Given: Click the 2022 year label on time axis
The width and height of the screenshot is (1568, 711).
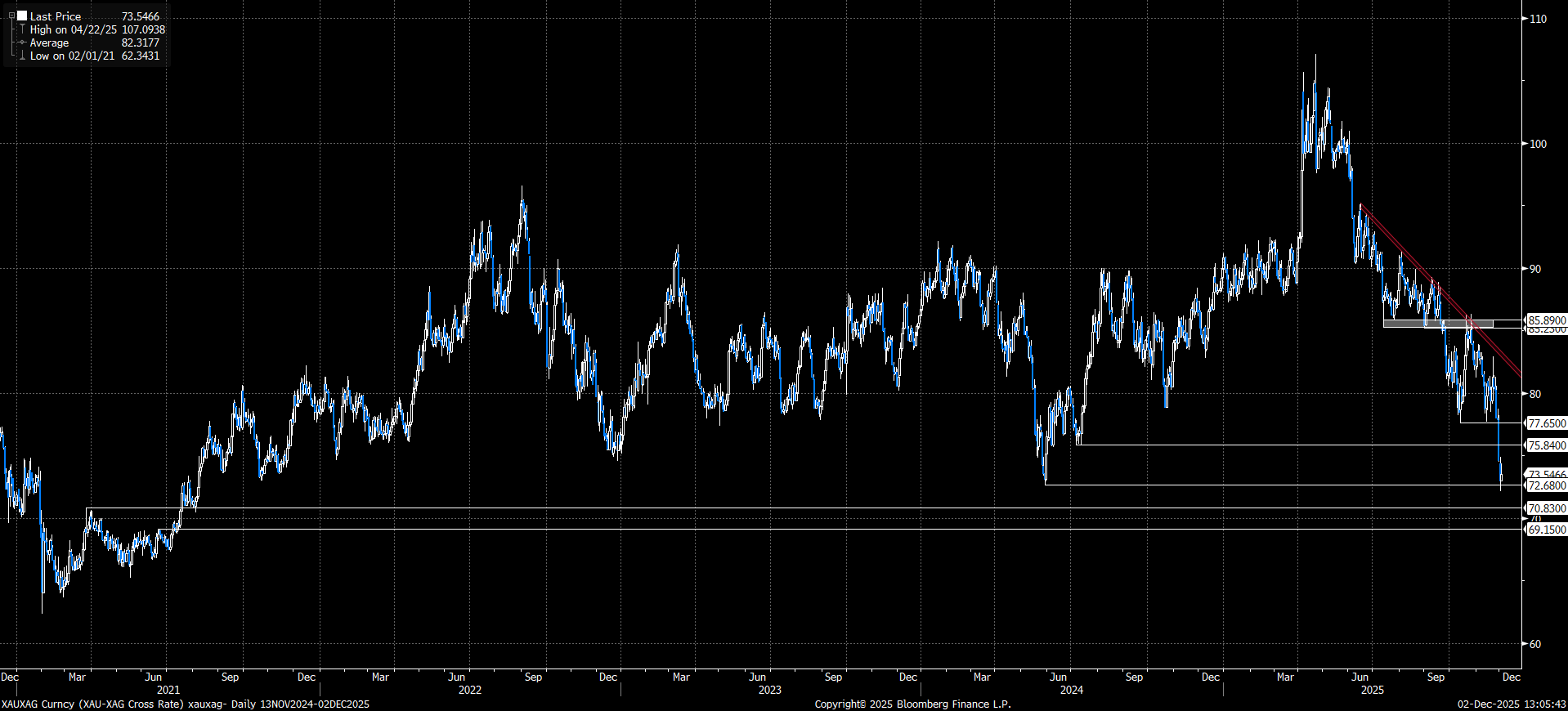Looking at the screenshot, I should (x=470, y=690).
